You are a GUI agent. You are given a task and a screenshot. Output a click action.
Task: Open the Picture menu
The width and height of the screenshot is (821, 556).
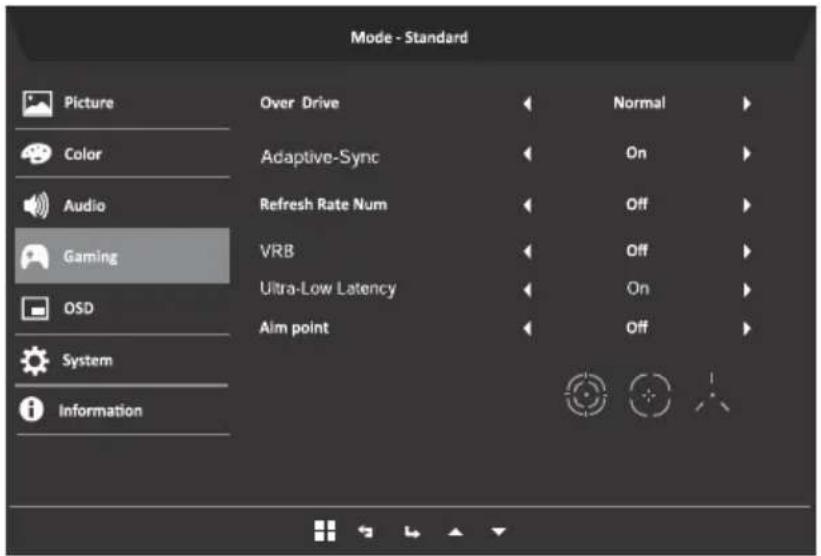tap(123, 103)
